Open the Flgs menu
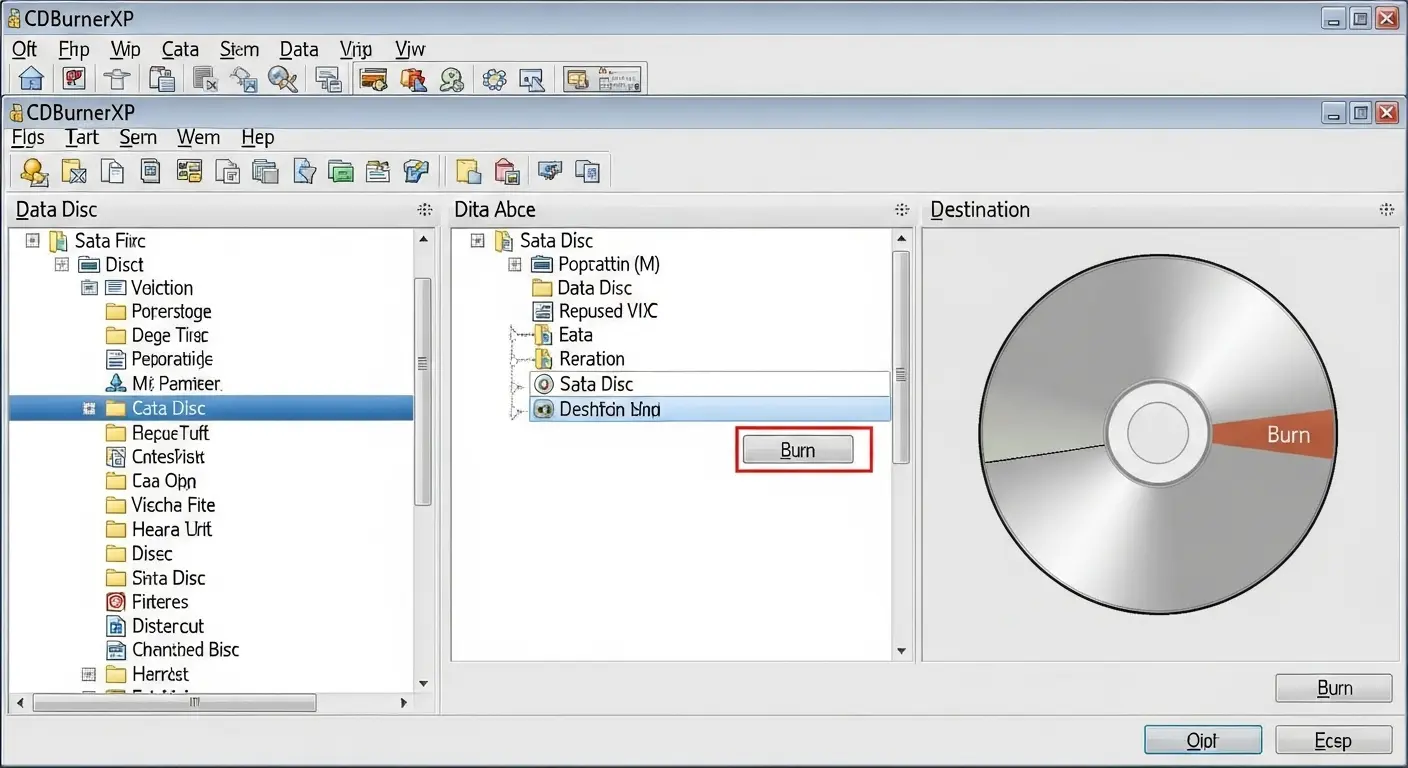The height and width of the screenshot is (768, 1408). coord(28,138)
